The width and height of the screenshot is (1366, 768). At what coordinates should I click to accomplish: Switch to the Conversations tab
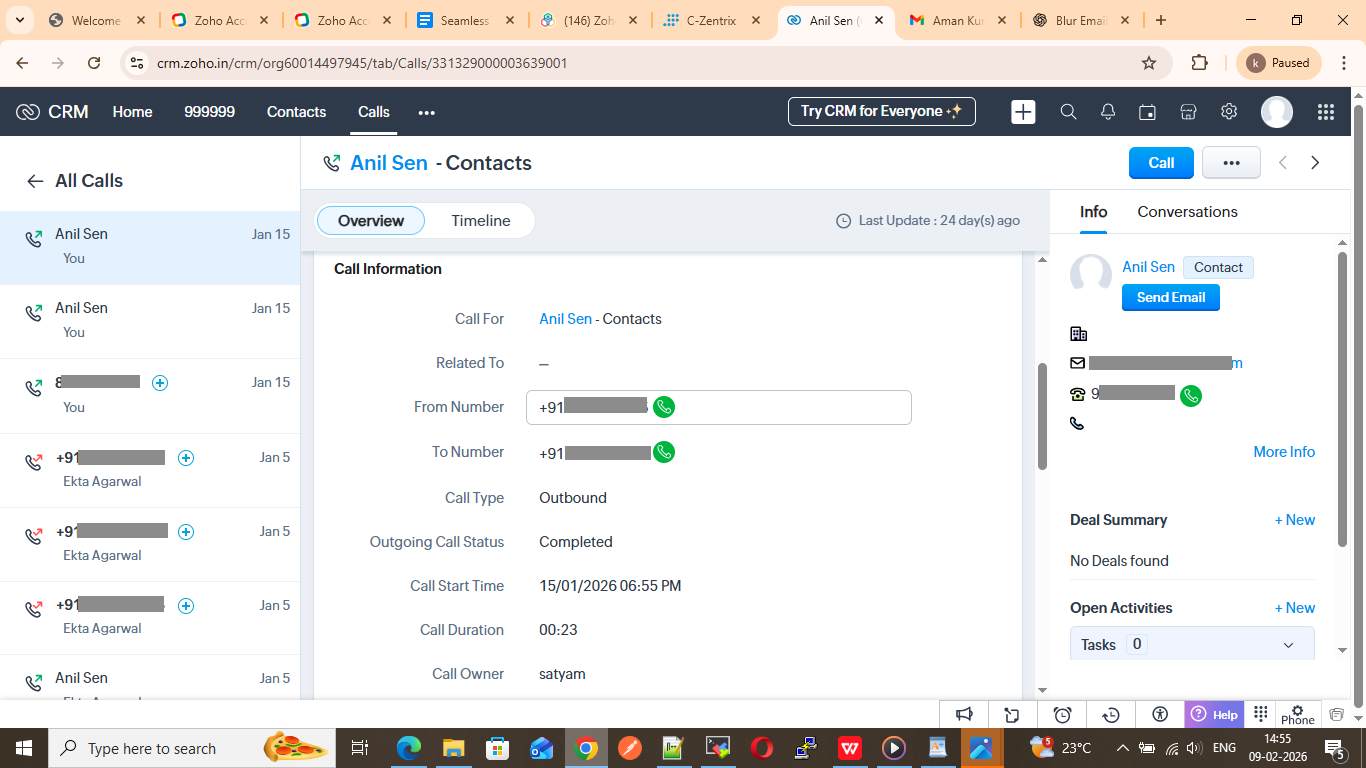point(1187,212)
